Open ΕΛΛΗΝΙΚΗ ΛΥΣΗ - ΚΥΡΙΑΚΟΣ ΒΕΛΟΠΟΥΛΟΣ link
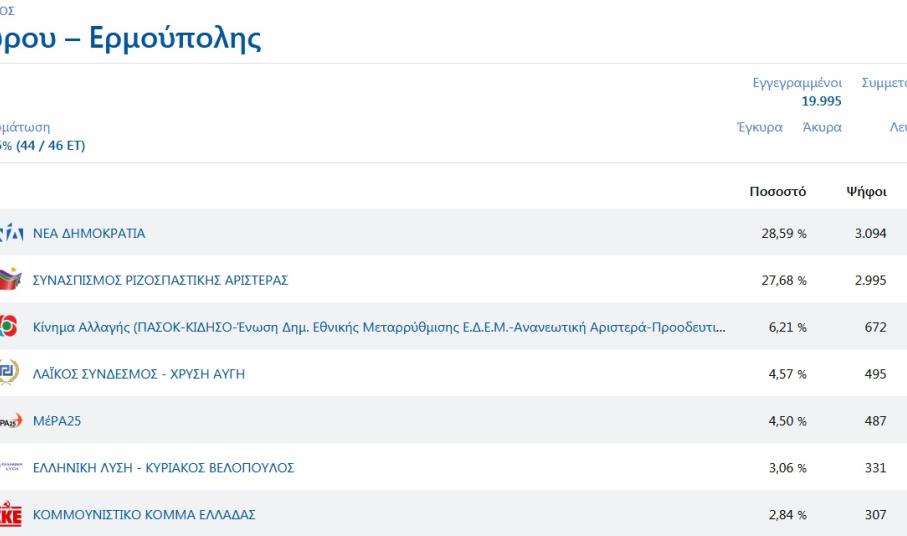Image resolution: width=907 pixels, height=536 pixels. (163, 467)
